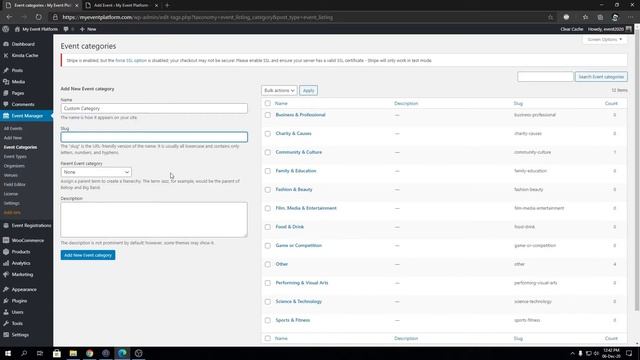Open All Events submenu item
Image resolution: width=640 pixels, height=360 pixels.
point(13,129)
